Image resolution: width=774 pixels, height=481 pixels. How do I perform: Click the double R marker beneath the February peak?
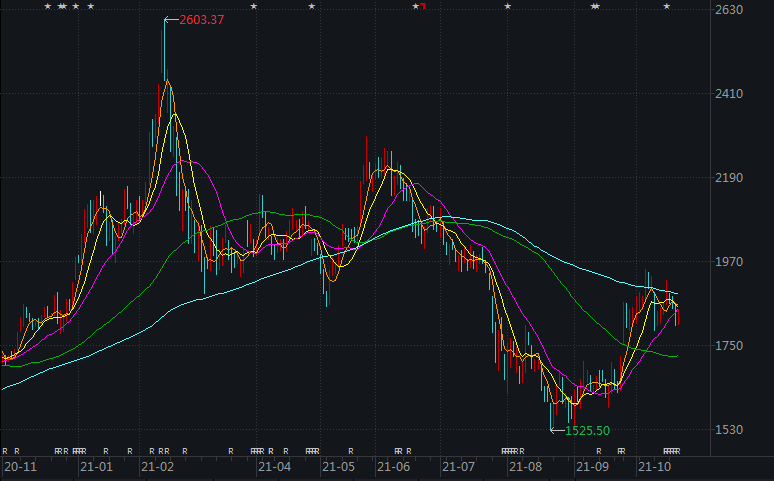pos(164,451)
